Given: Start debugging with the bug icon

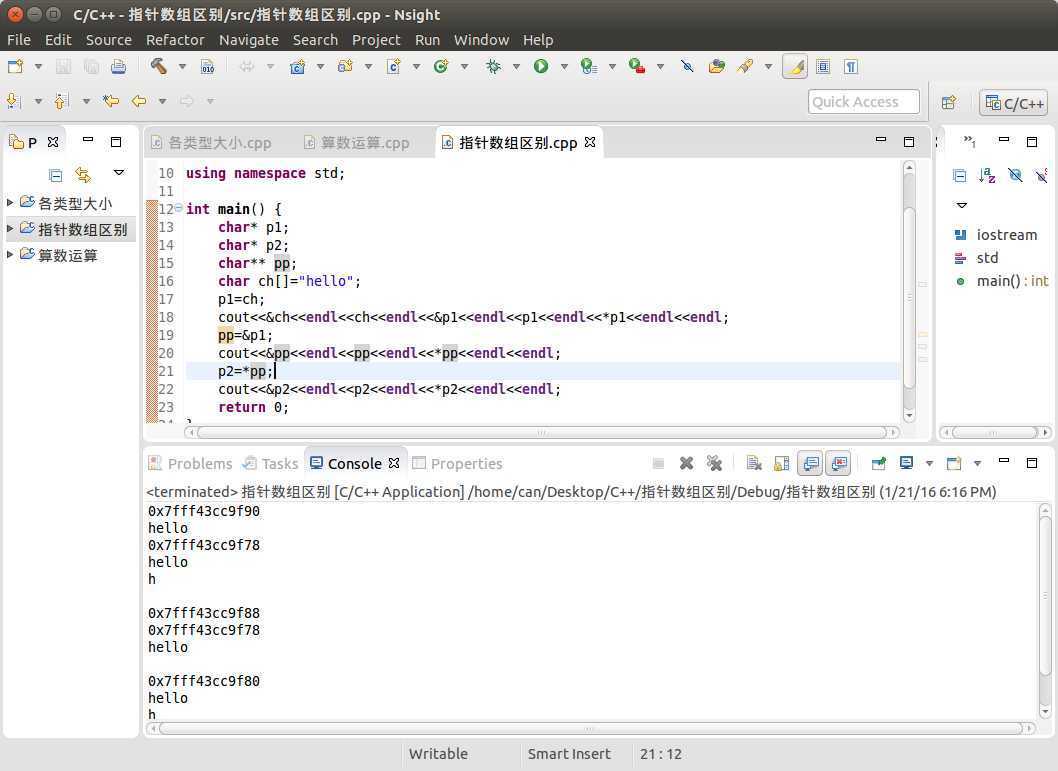Looking at the screenshot, I should 493,66.
